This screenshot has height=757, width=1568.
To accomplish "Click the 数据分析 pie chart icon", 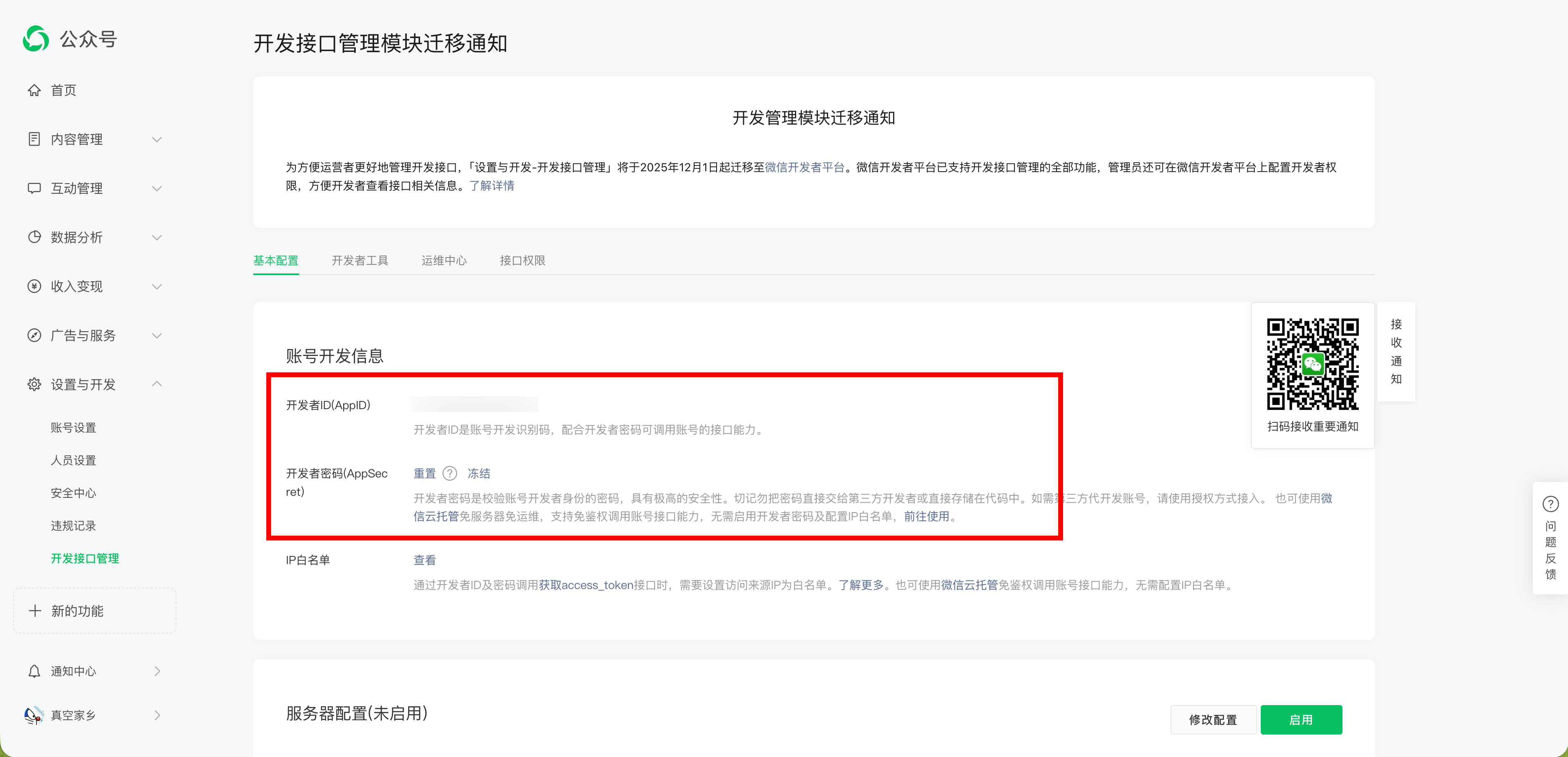I will pyautogui.click(x=34, y=237).
